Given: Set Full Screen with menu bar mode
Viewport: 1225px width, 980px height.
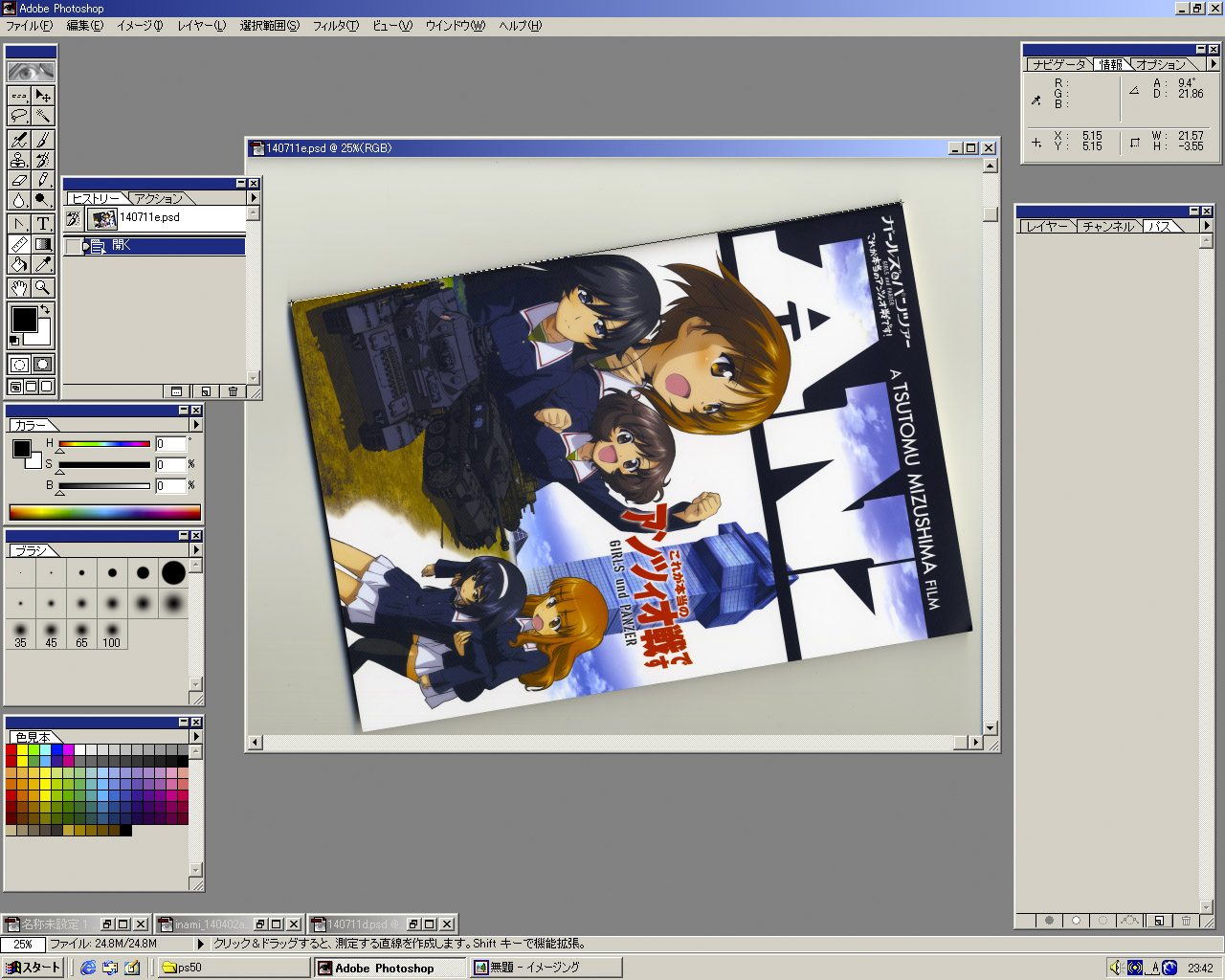Looking at the screenshot, I should 32,387.
